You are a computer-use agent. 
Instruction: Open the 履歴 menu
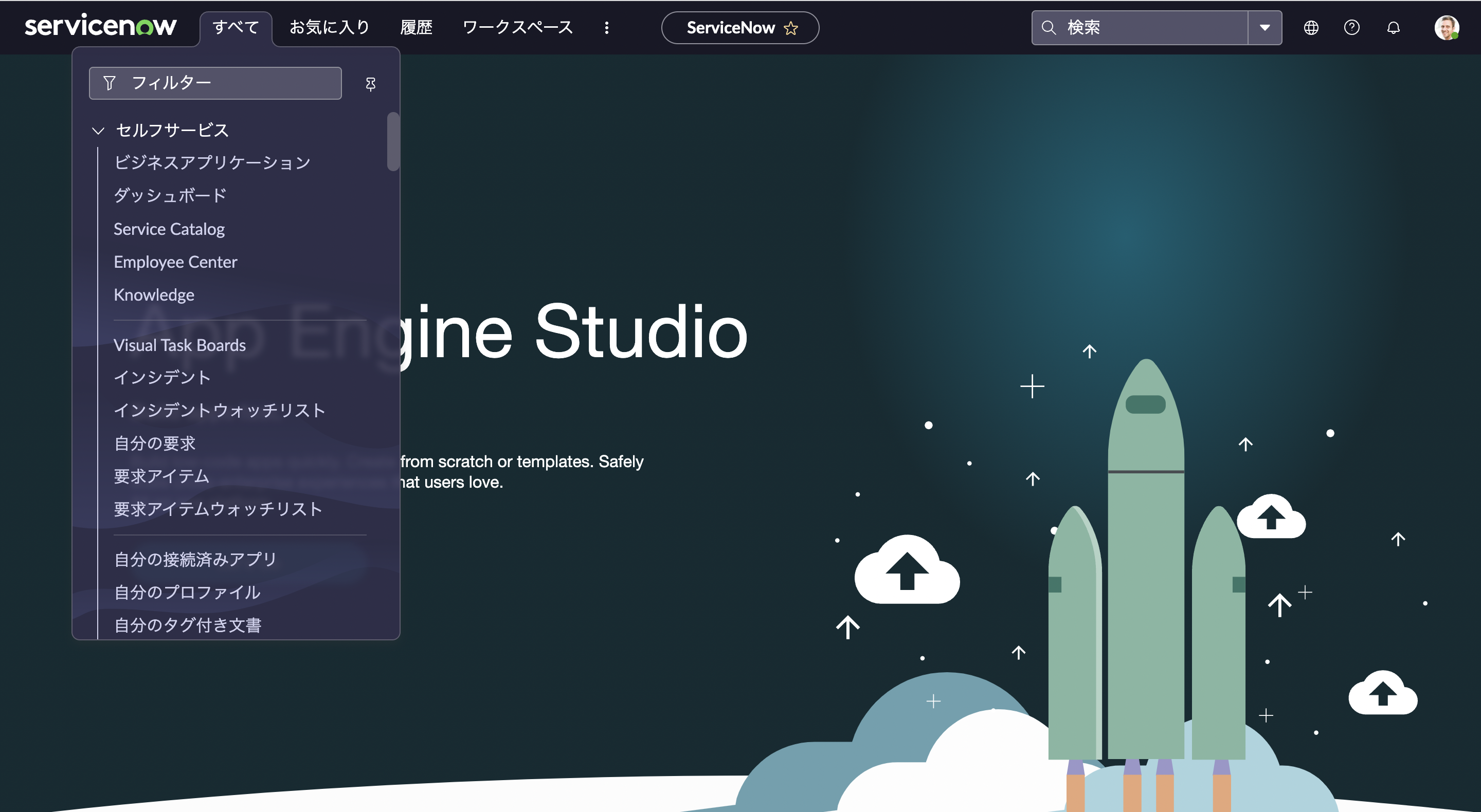(417, 26)
